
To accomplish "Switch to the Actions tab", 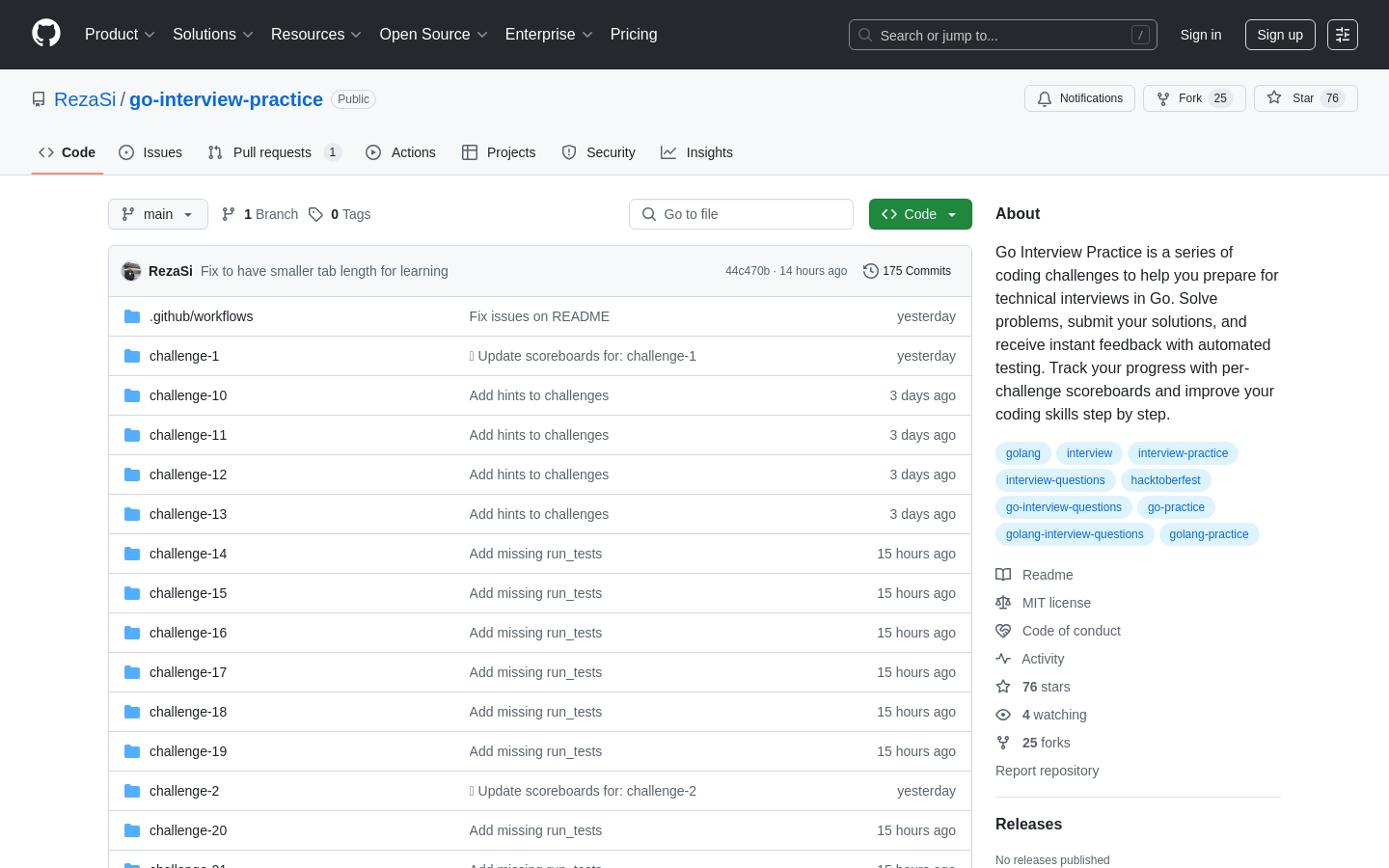I will (x=400, y=152).
